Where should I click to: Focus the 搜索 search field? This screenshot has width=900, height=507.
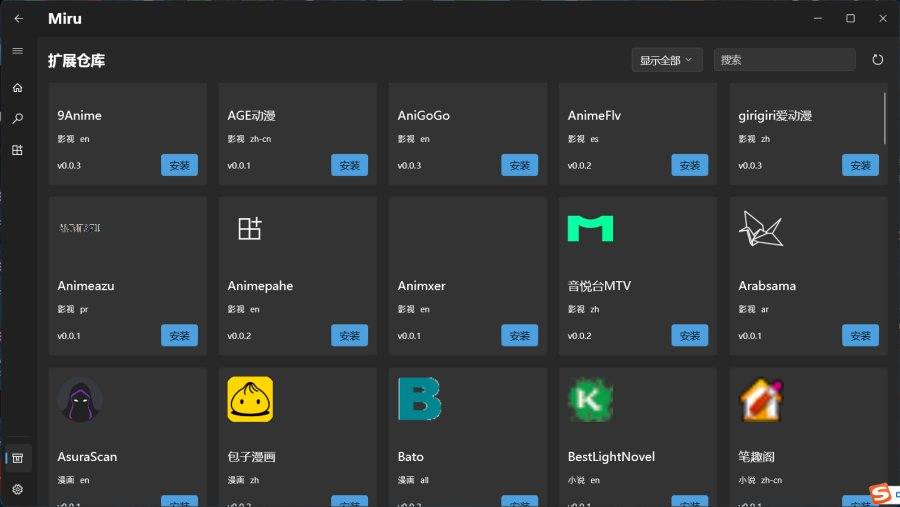point(784,60)
